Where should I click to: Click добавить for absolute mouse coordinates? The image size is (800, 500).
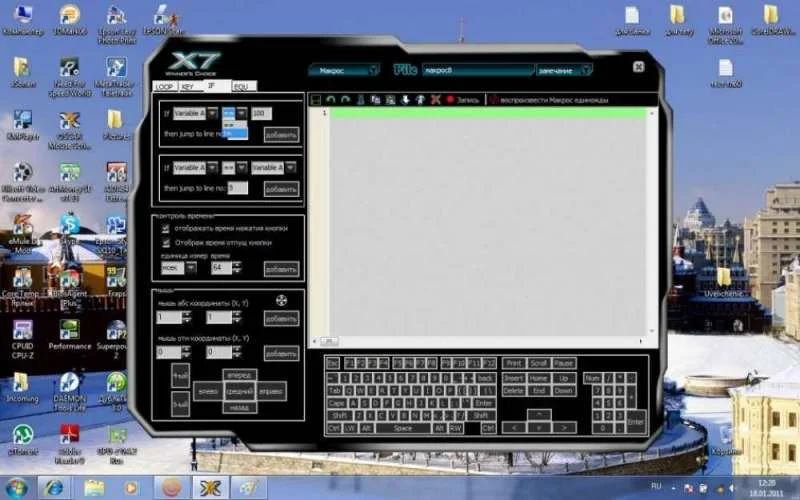pos(281,318)
